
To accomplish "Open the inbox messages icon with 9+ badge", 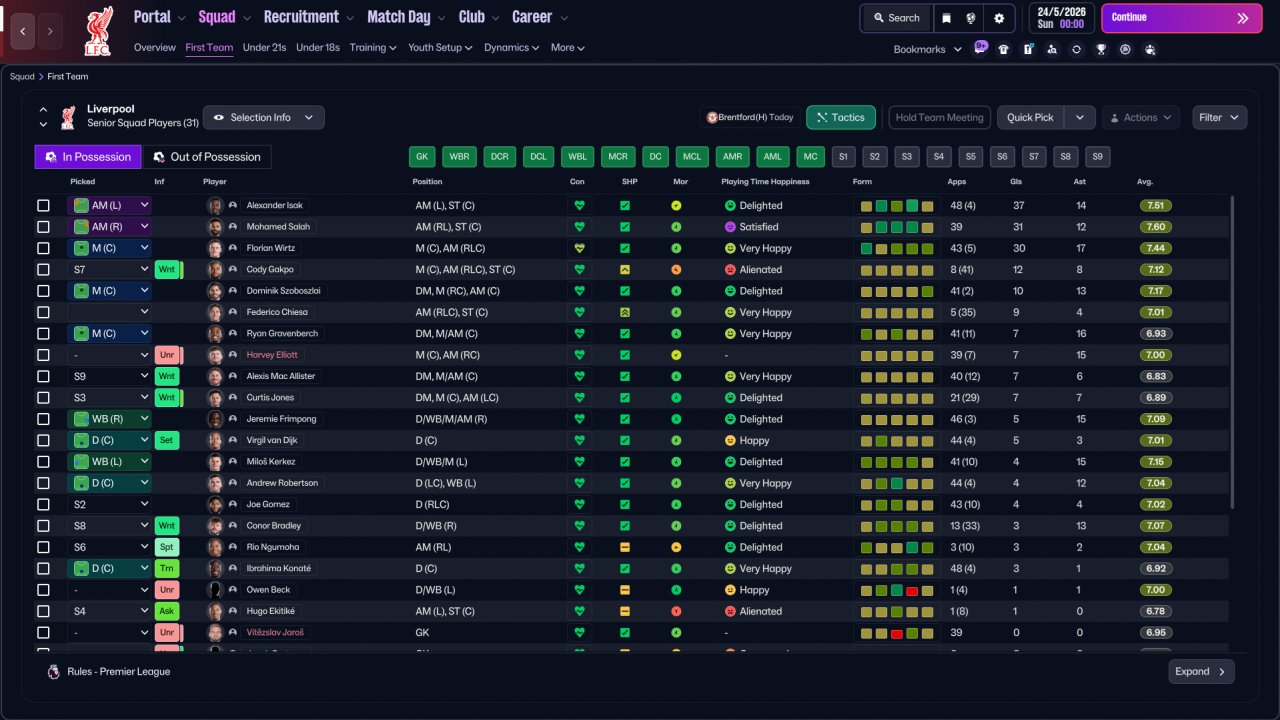I will tap(980, 48).
